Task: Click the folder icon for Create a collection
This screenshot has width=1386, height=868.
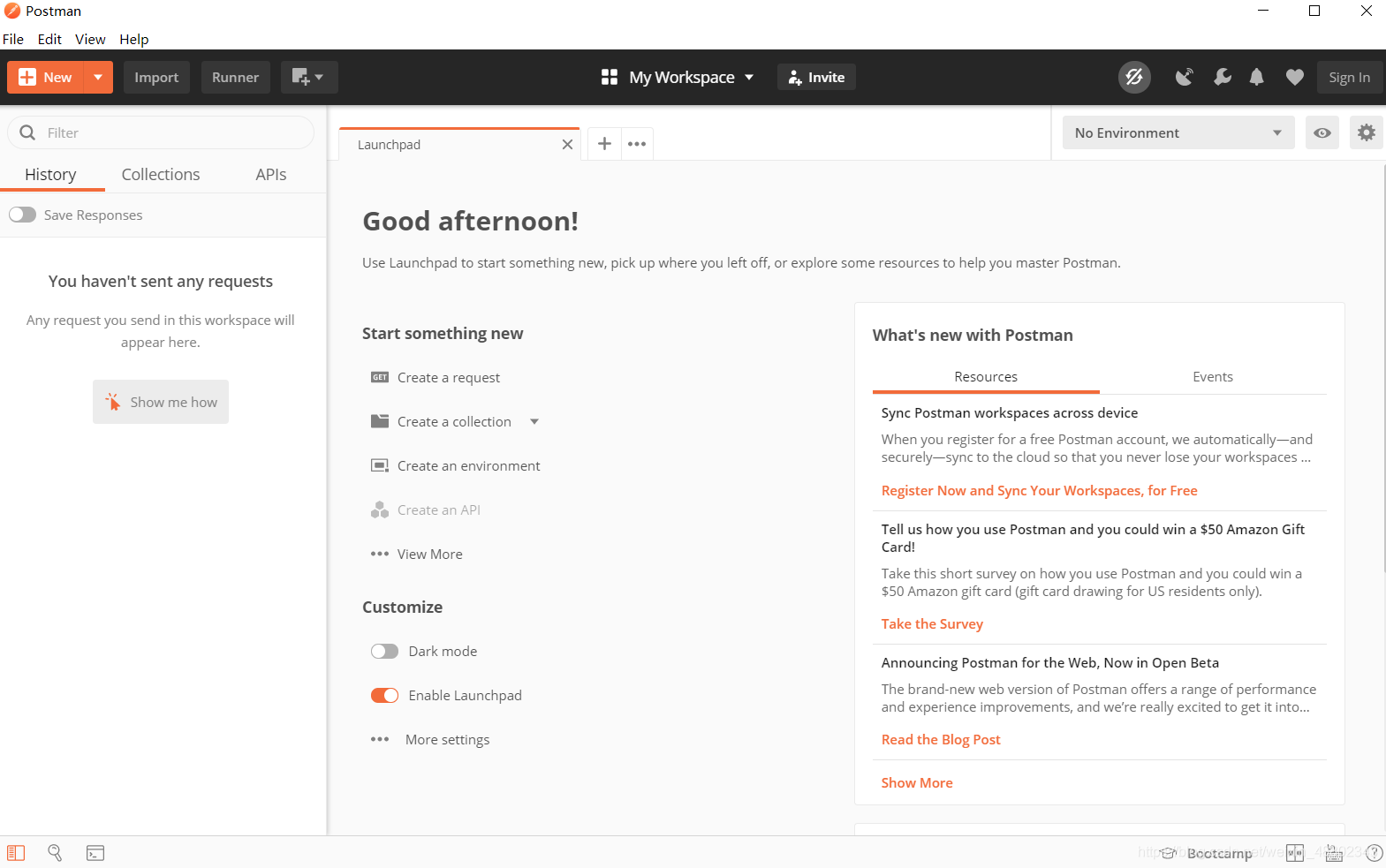Action: tap(380, 421)
